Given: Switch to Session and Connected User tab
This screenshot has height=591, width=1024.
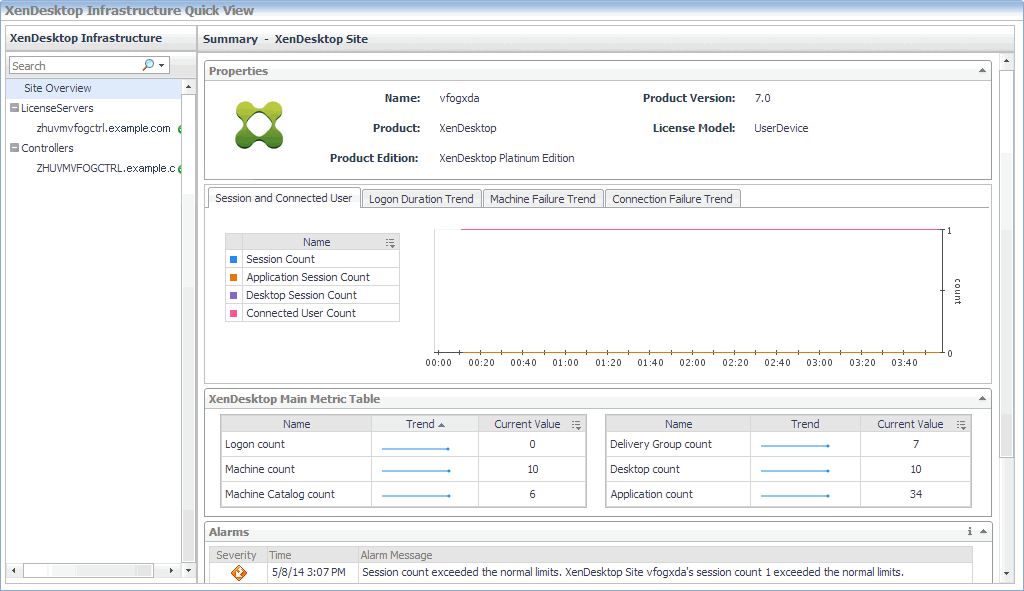Looking at the screenshot, I should click(283, 198).
